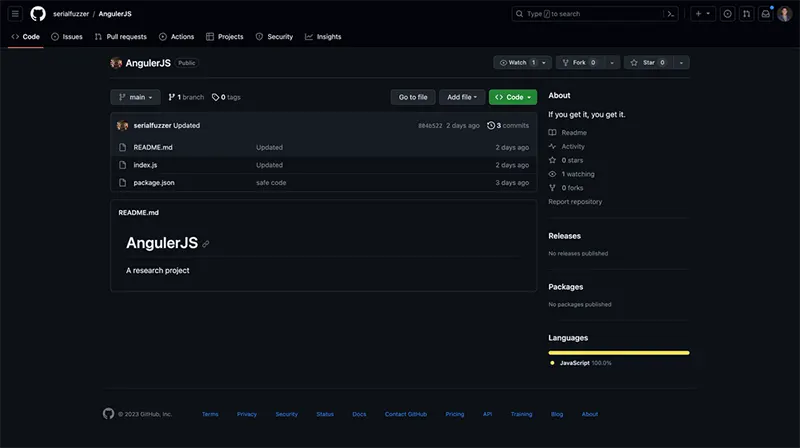Expand the Watch options dropdown arrow
The height and width of the screenshot is (448, 800).
pos(544,63)
